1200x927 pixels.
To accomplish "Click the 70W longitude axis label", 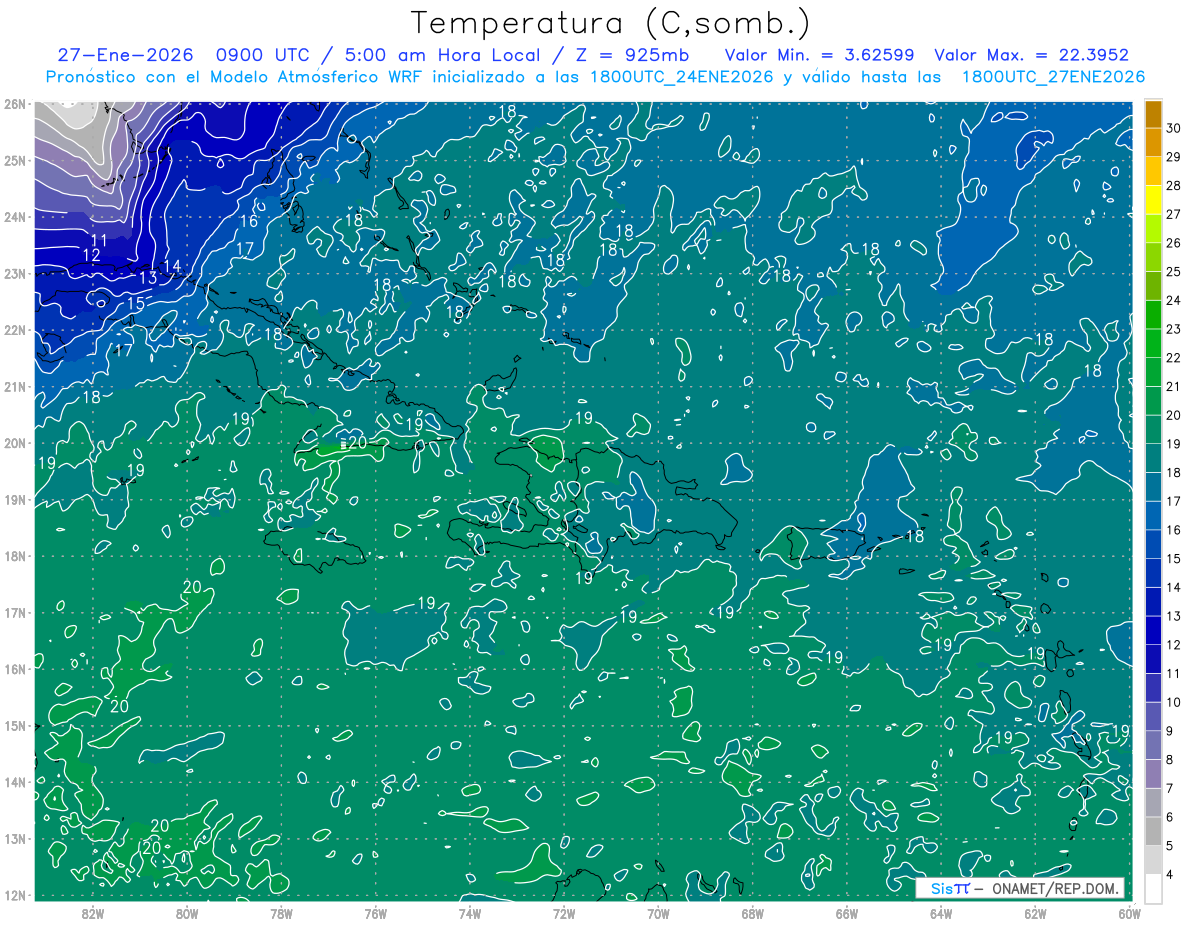I will tap(657, 915).
